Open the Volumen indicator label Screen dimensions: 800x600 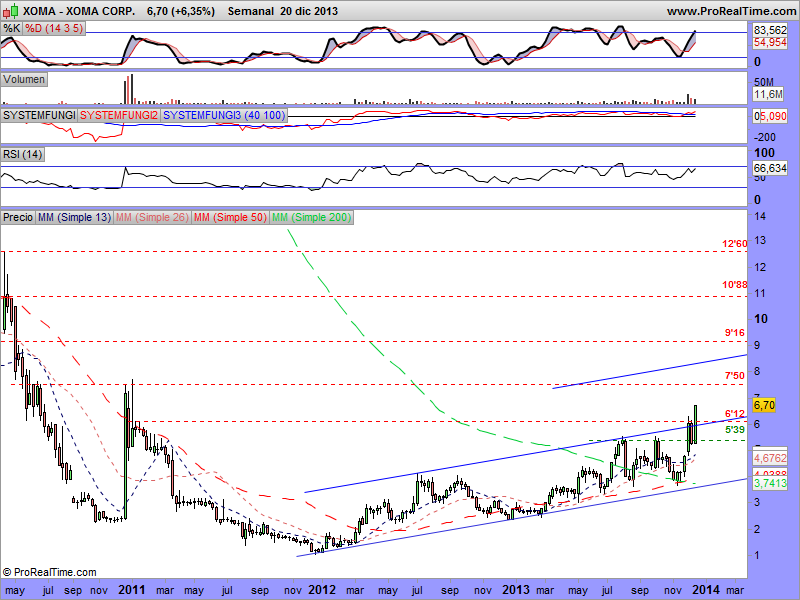pyautogui.click(x=24, y=80)
